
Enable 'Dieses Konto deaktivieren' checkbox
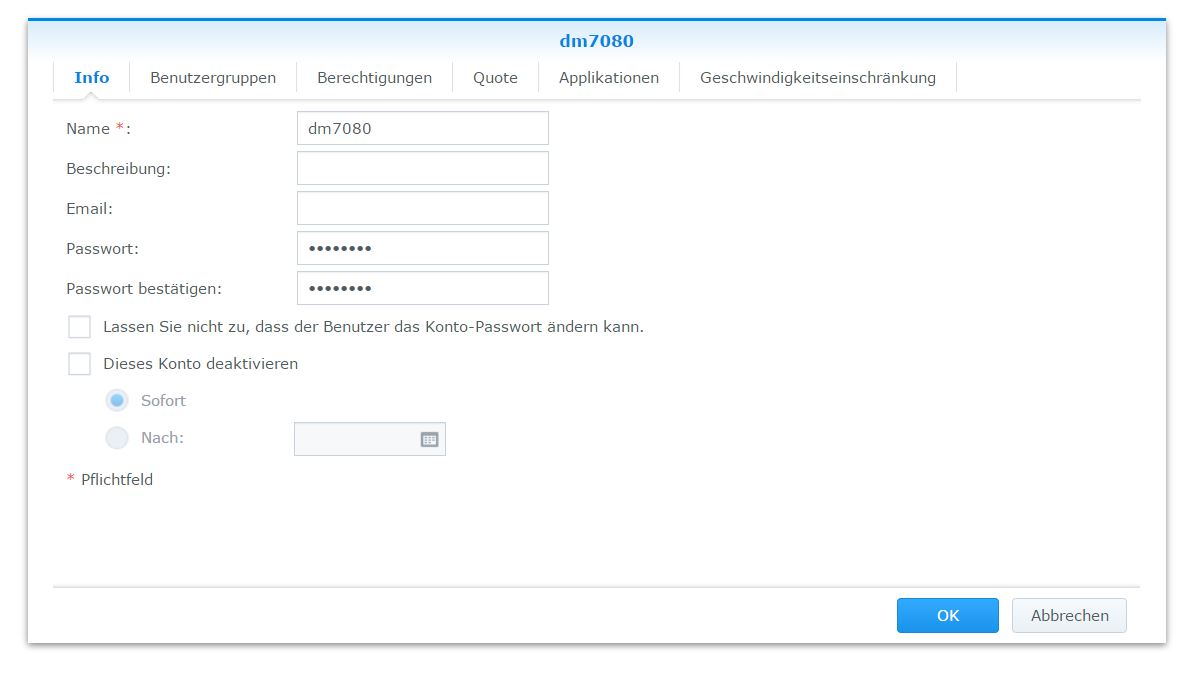click(79, 364)
